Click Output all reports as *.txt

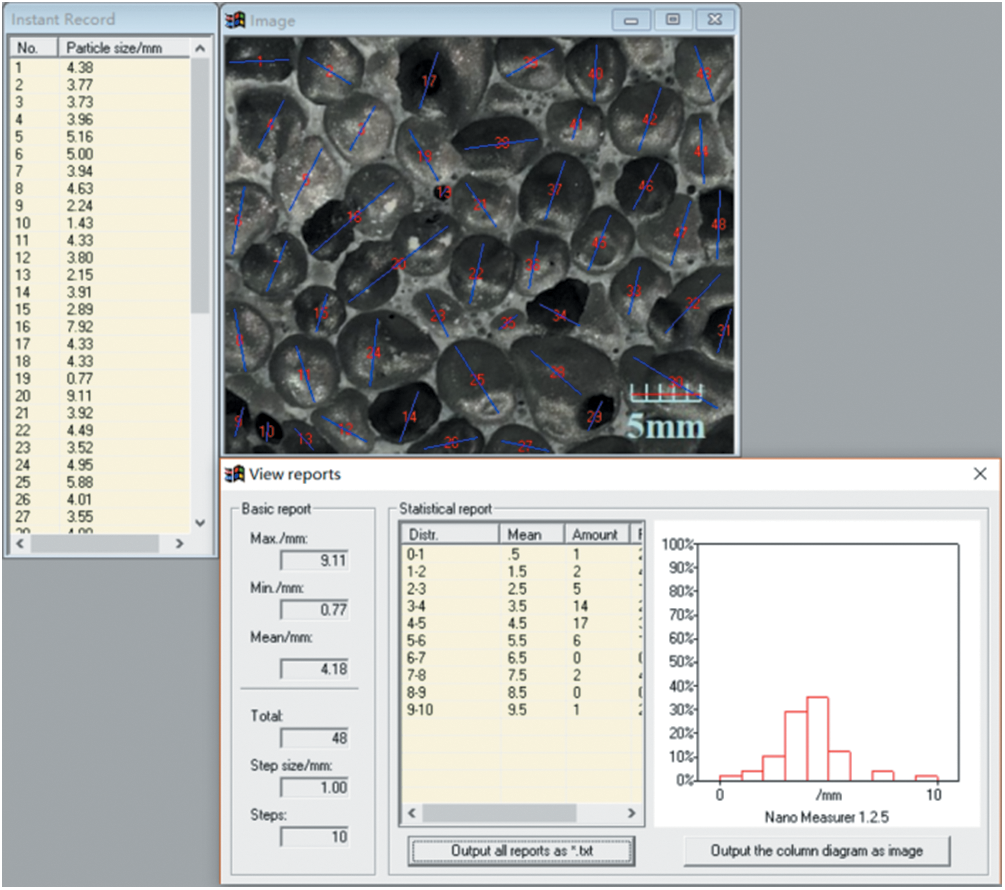tap(521, 851)
